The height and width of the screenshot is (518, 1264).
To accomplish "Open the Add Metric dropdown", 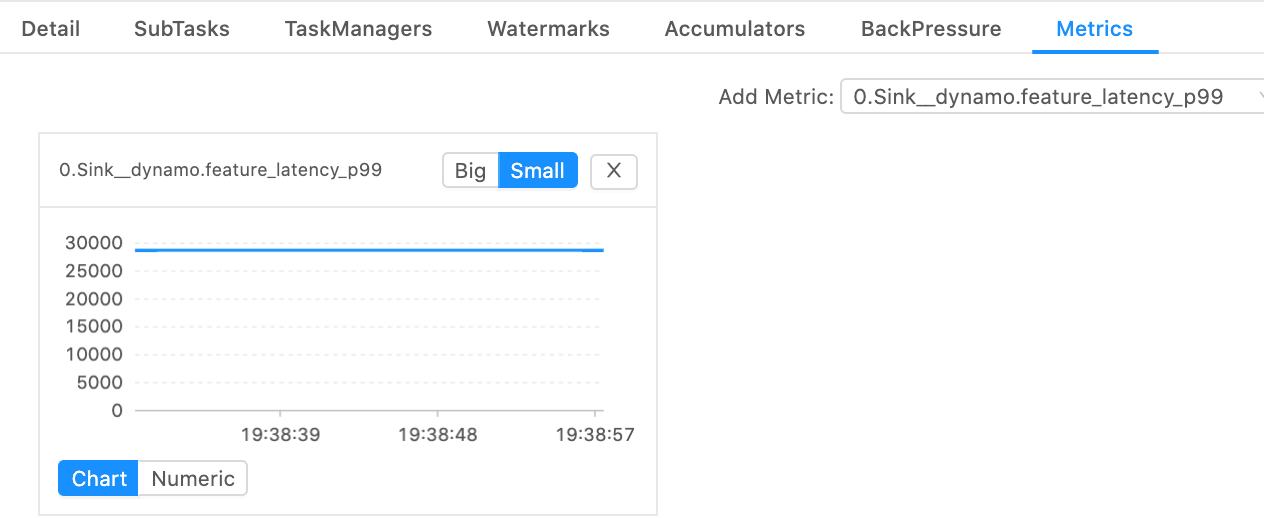I will 1040,97.
